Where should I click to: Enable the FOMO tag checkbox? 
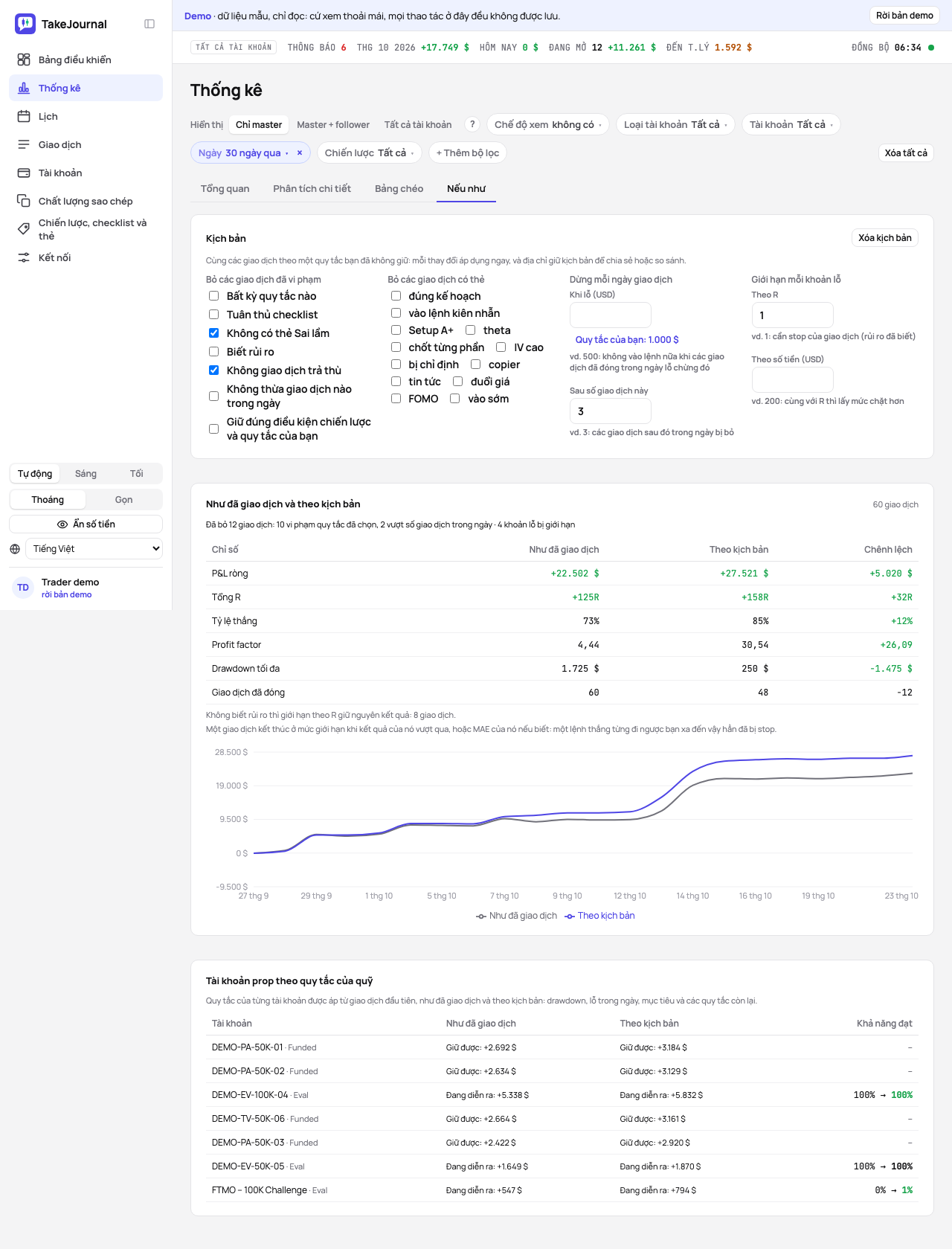pos(396,399)
